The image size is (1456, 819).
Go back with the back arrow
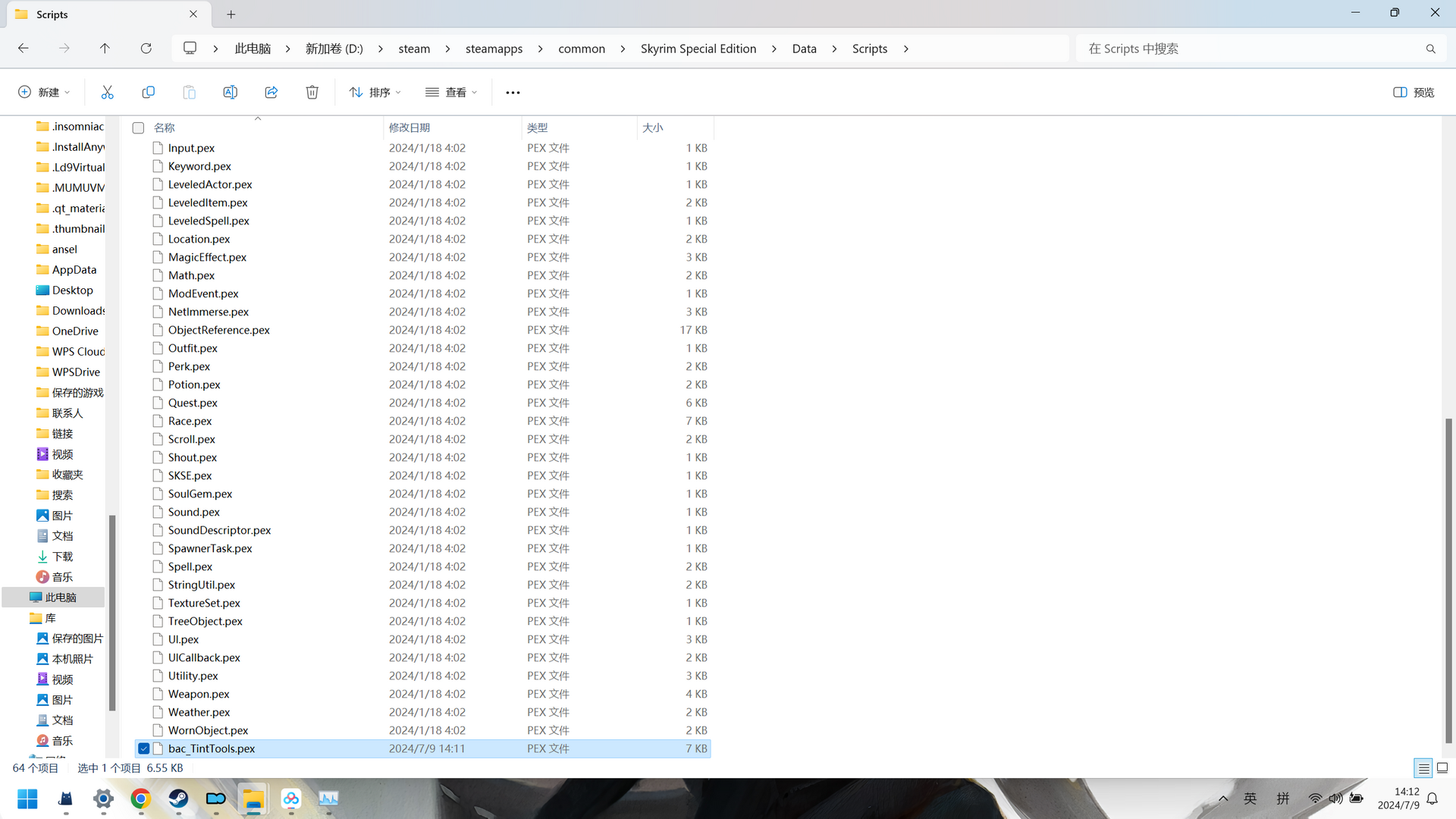[x=24, y=49]
